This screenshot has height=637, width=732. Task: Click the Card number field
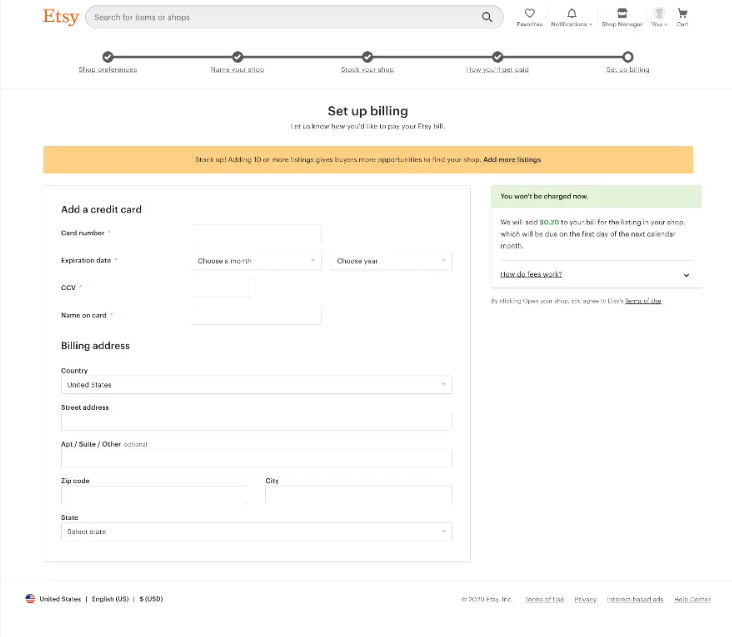[256, 234]
